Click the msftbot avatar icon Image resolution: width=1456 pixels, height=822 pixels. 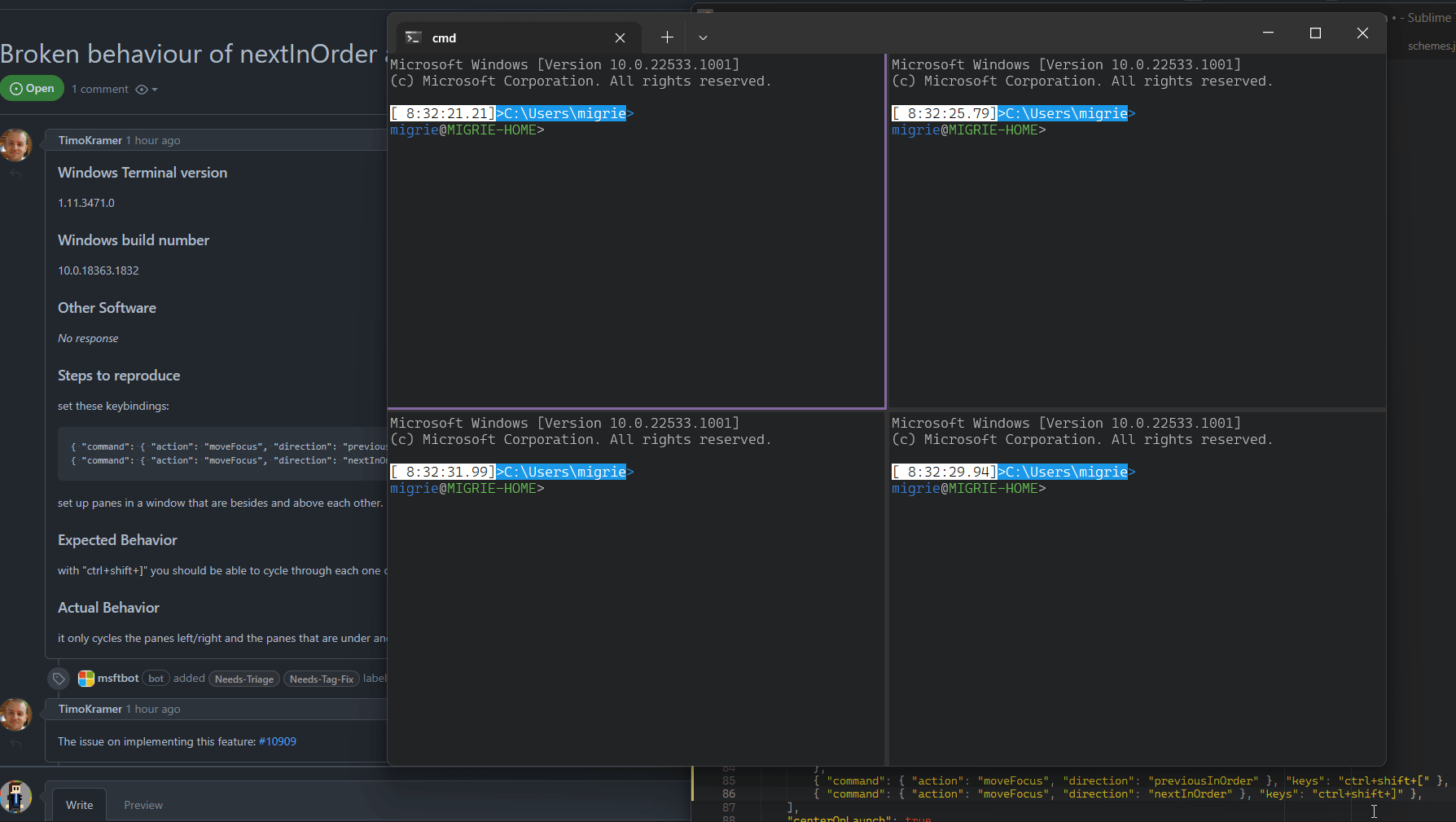pyautogui.click(x=86, y=678)
